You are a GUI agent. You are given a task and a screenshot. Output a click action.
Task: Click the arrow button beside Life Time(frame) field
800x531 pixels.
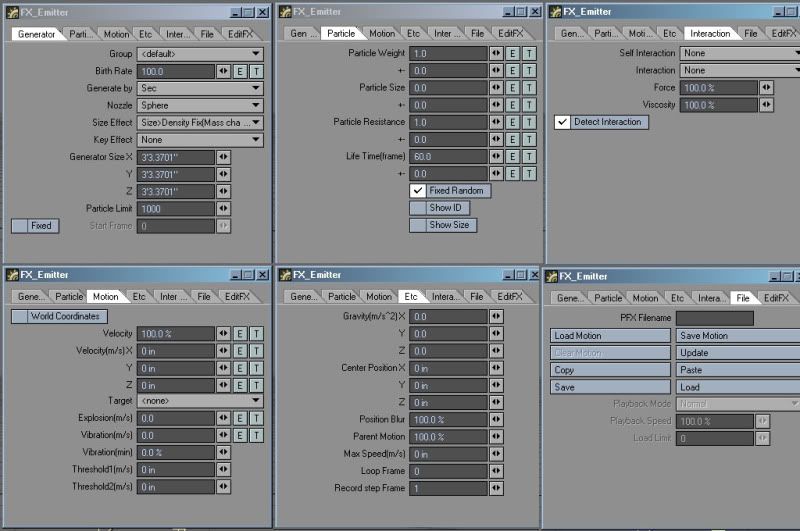pyautogui.click(x=496, y=157)
